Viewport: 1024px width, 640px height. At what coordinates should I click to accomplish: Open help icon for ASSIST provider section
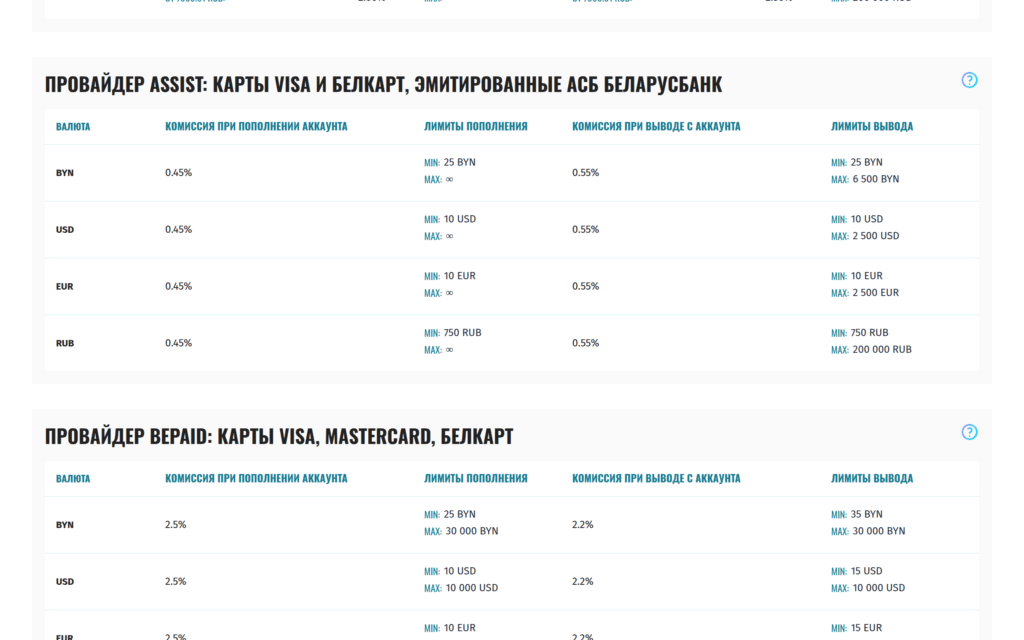pyautogui.click(x=969, y=80)
